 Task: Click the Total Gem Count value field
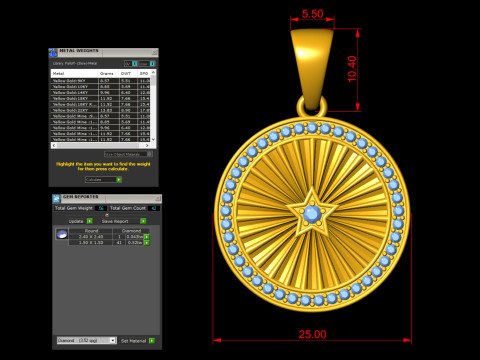[x=154, y=208]
